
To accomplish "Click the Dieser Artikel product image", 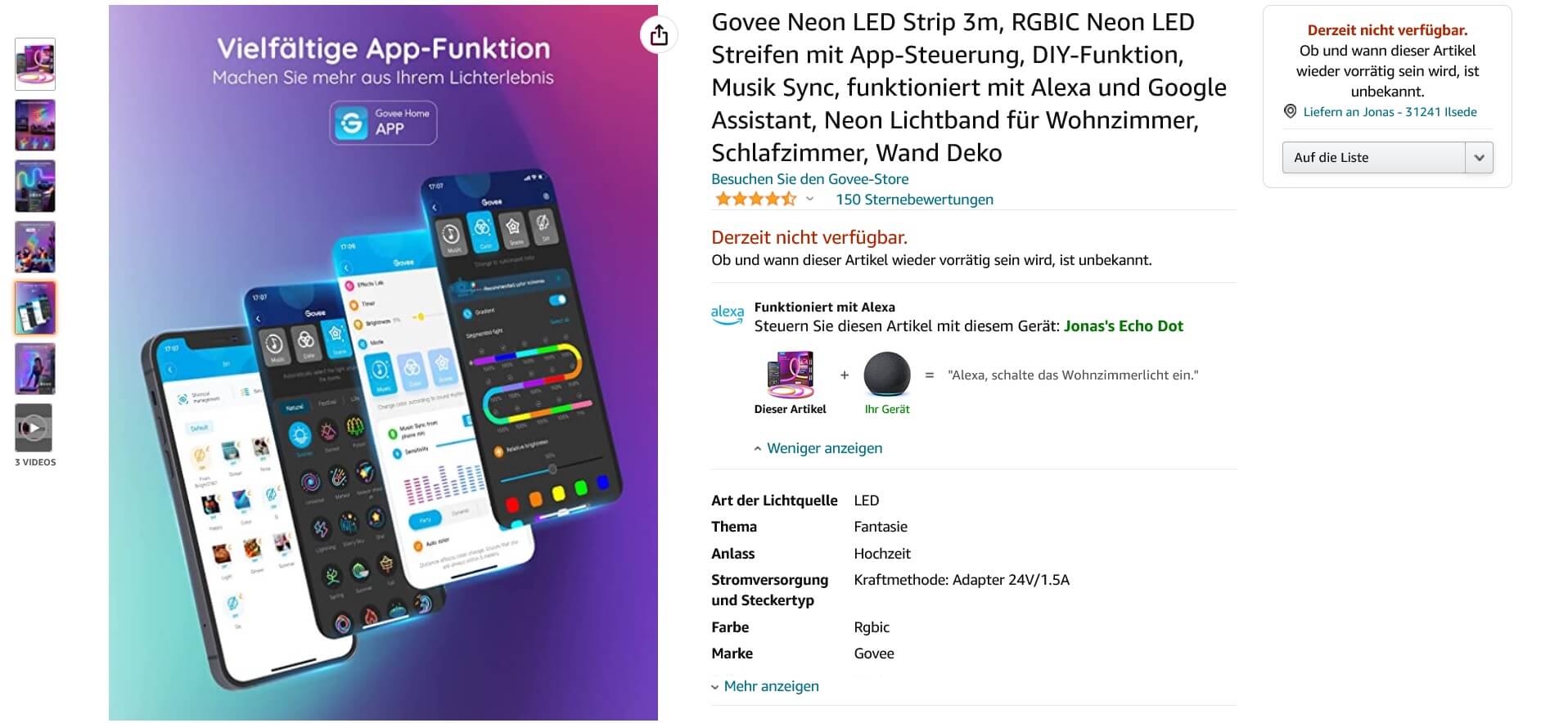I will [790, 375].
